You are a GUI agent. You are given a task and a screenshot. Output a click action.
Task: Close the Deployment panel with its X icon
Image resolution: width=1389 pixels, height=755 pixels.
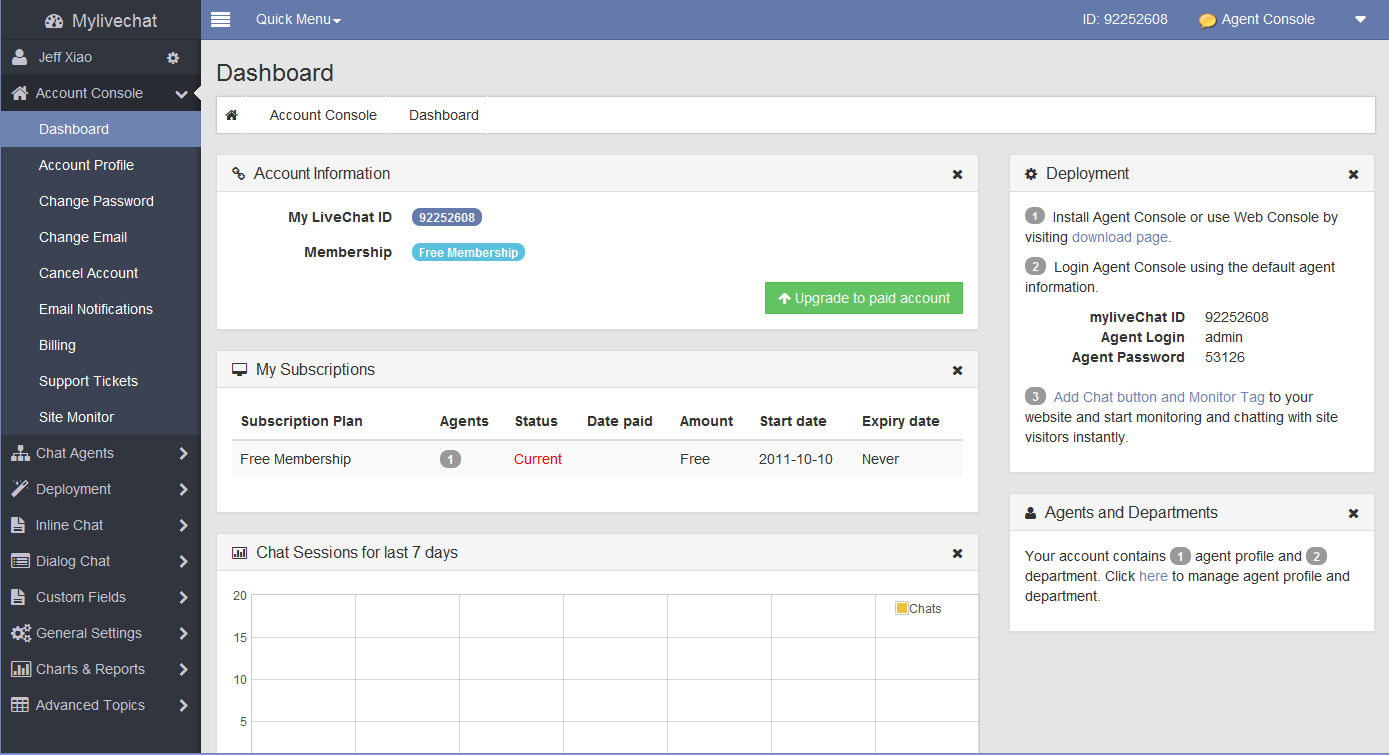[x=1353, y=174]
